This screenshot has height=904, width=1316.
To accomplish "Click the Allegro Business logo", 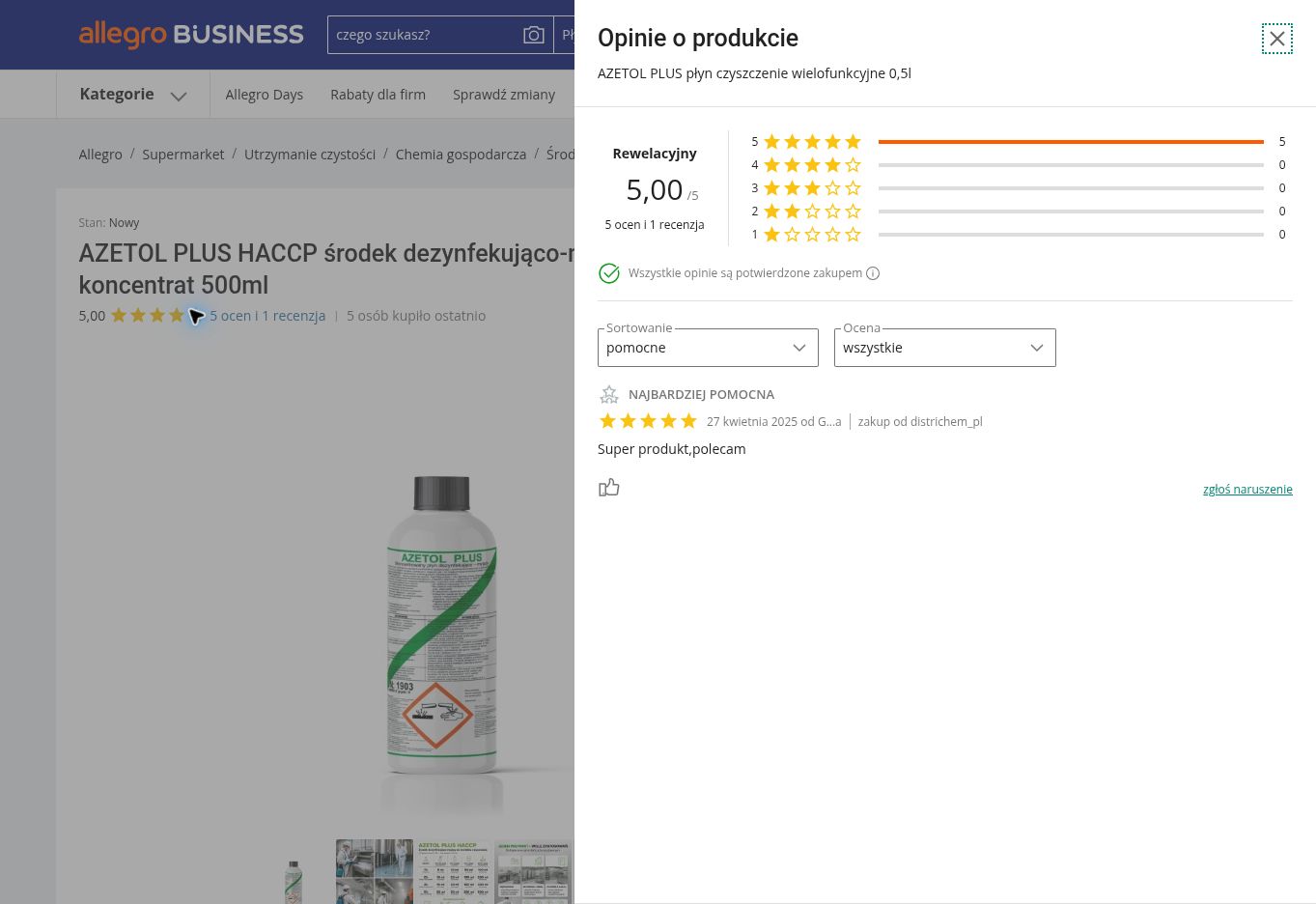I will pyautogui.click(x=191, y=35).
